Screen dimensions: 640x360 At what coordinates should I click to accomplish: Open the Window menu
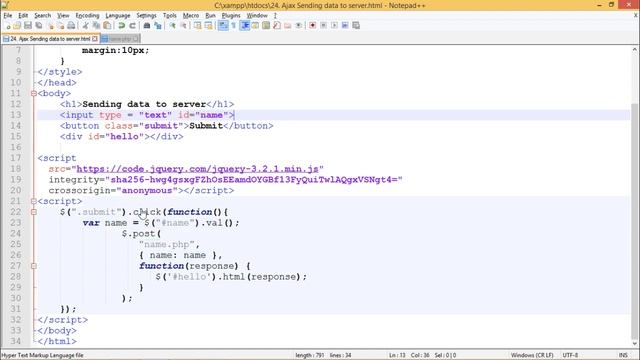(257, 16)
